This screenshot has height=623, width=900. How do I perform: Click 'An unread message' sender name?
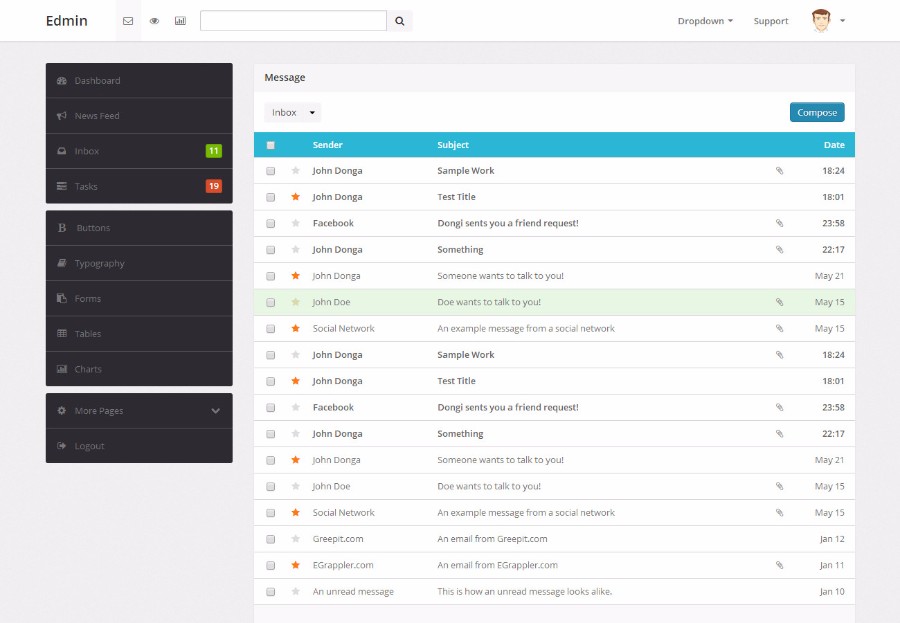(353, 591)
